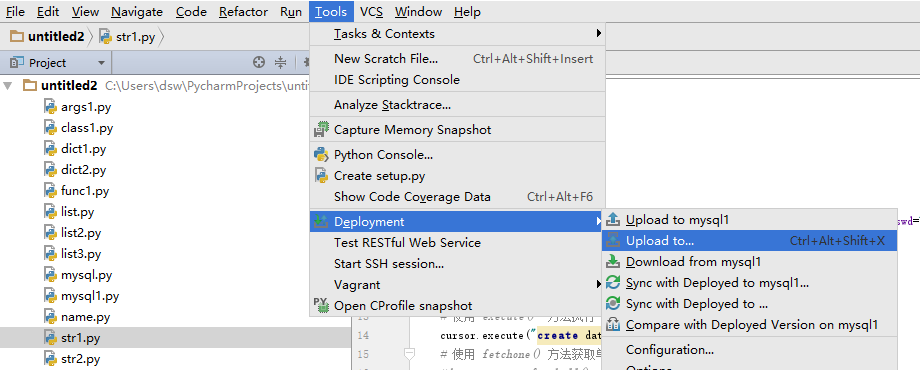Select str2.py in project tree
This screenshot has width=920, height=370.
pos(80,359)
